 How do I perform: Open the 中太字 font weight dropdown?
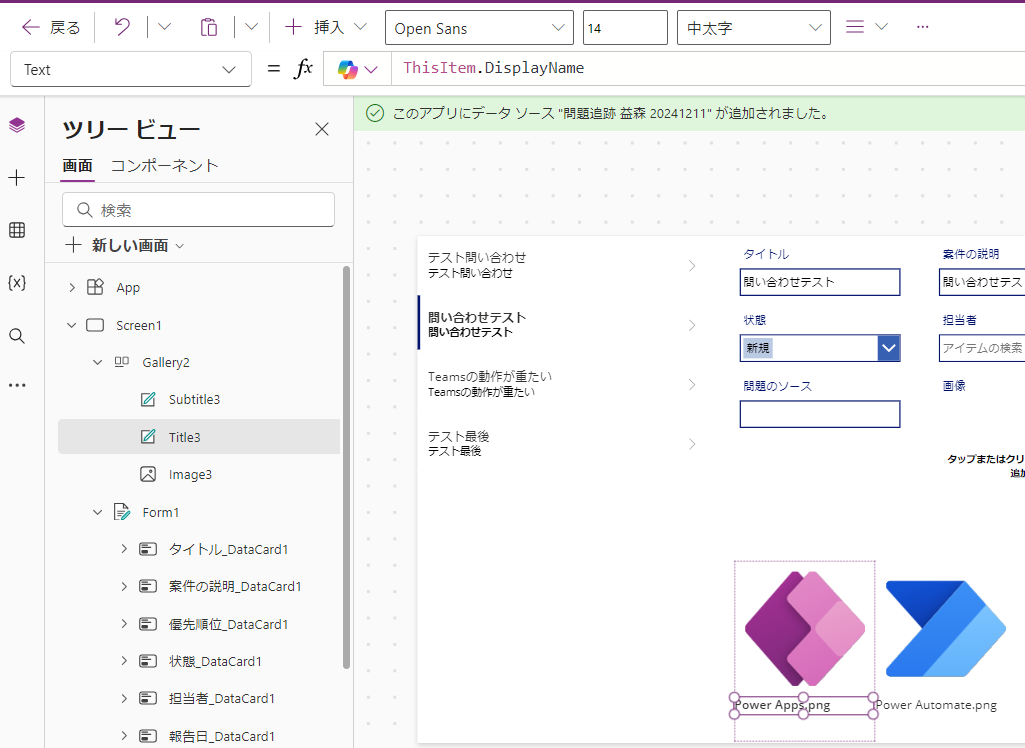pos(754,28)
